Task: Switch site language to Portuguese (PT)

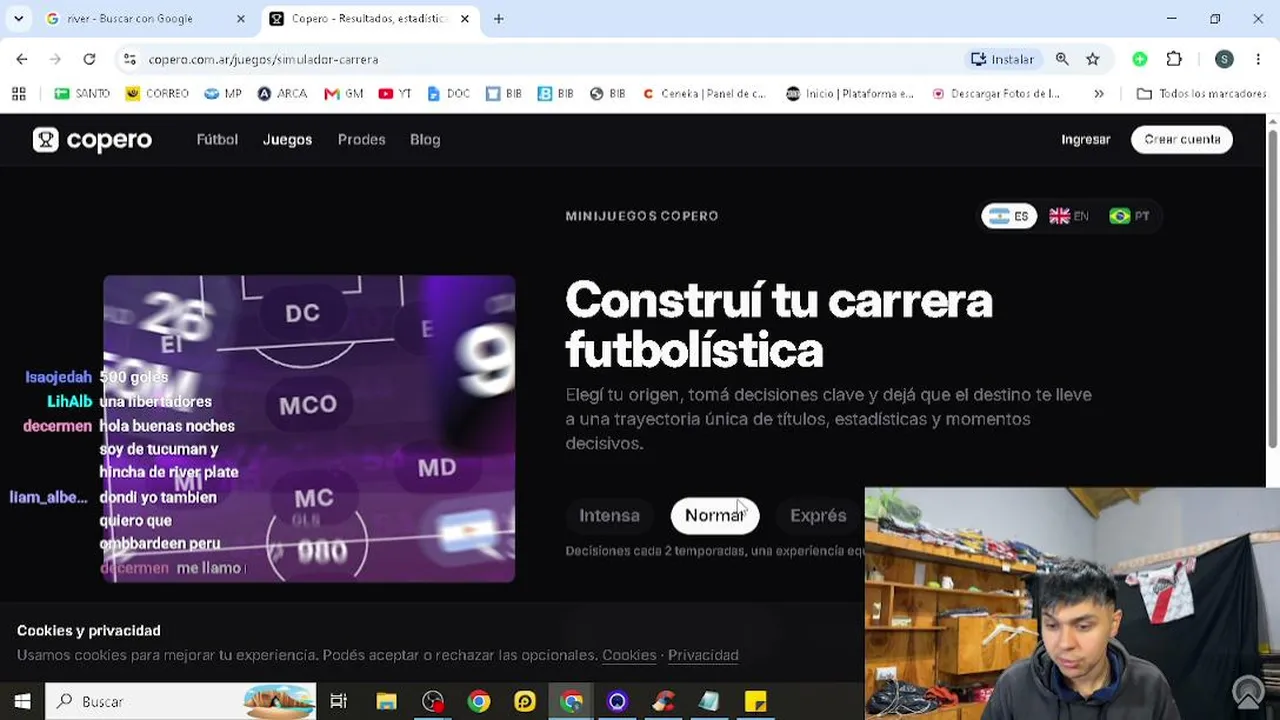Action: tap(1130, 216)
